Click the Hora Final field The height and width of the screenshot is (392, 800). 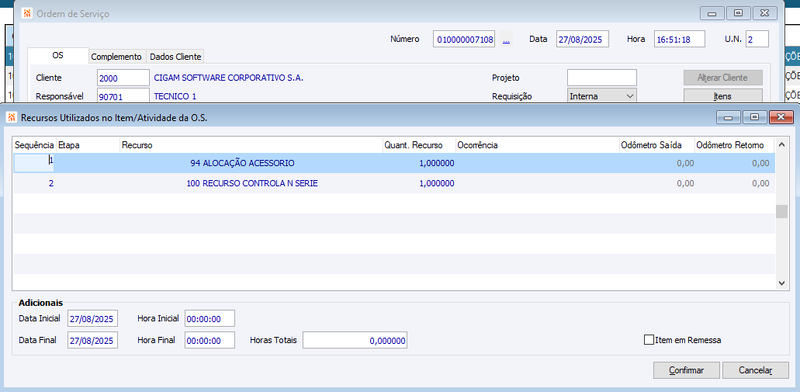[x=210, y=340]
